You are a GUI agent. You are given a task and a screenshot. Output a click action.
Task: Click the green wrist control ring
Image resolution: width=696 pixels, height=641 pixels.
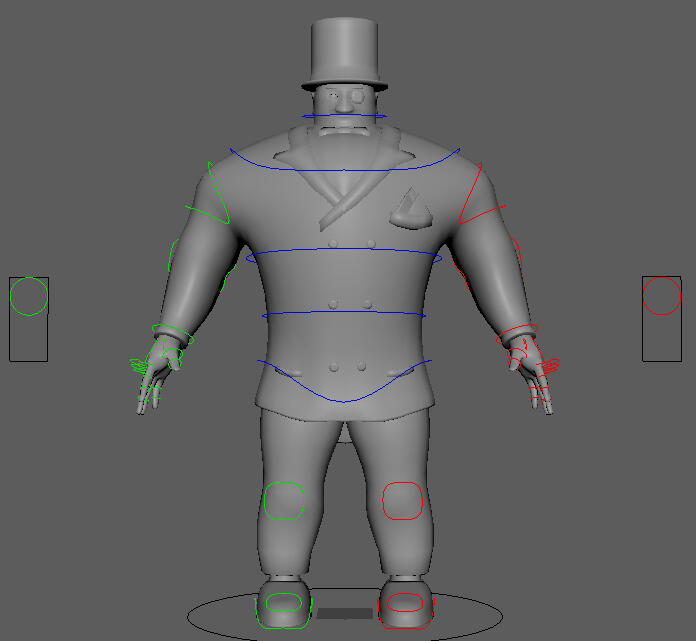169,331
